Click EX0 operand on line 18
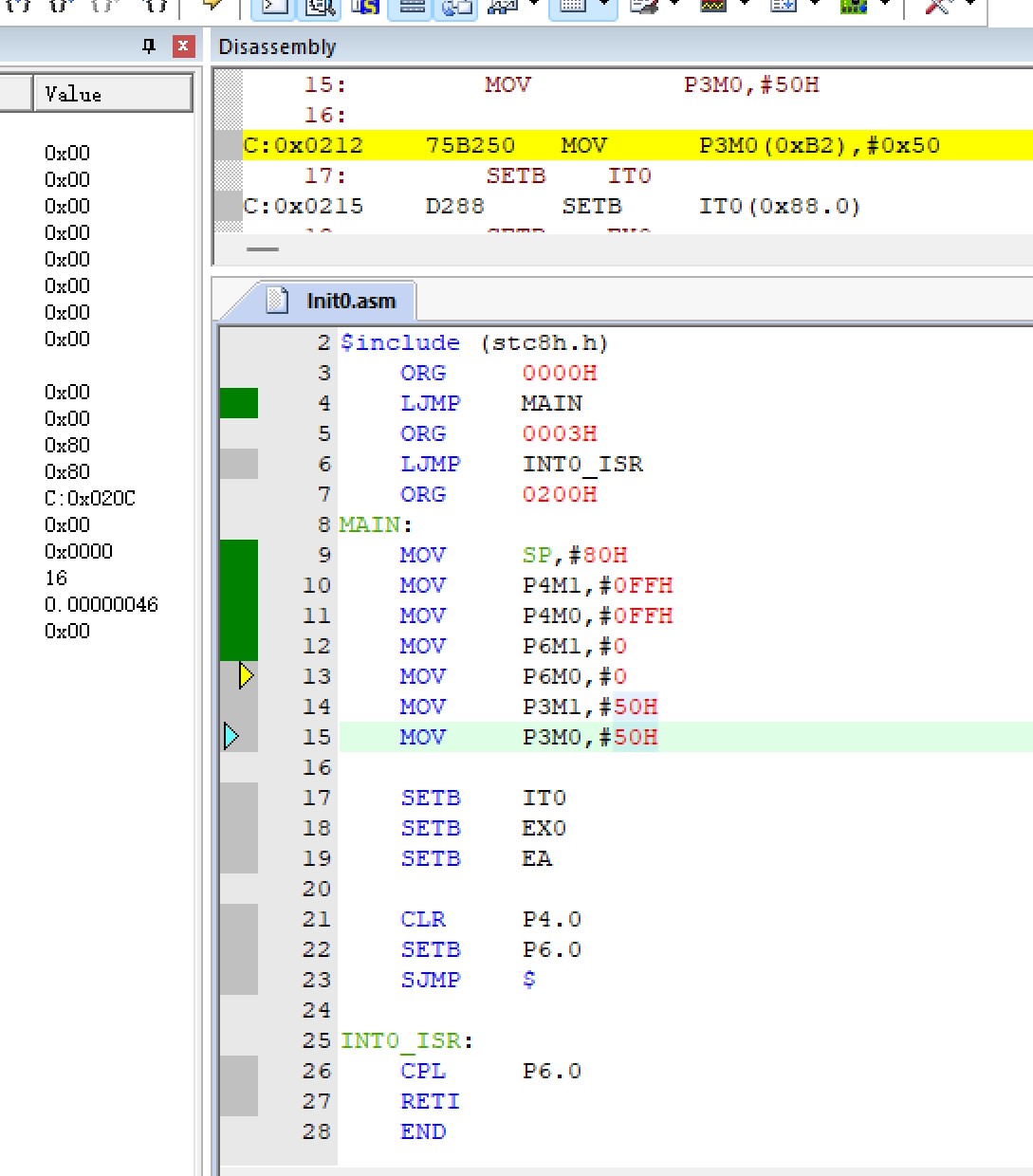This screenshot has height=1176, width=1033. 544,828
